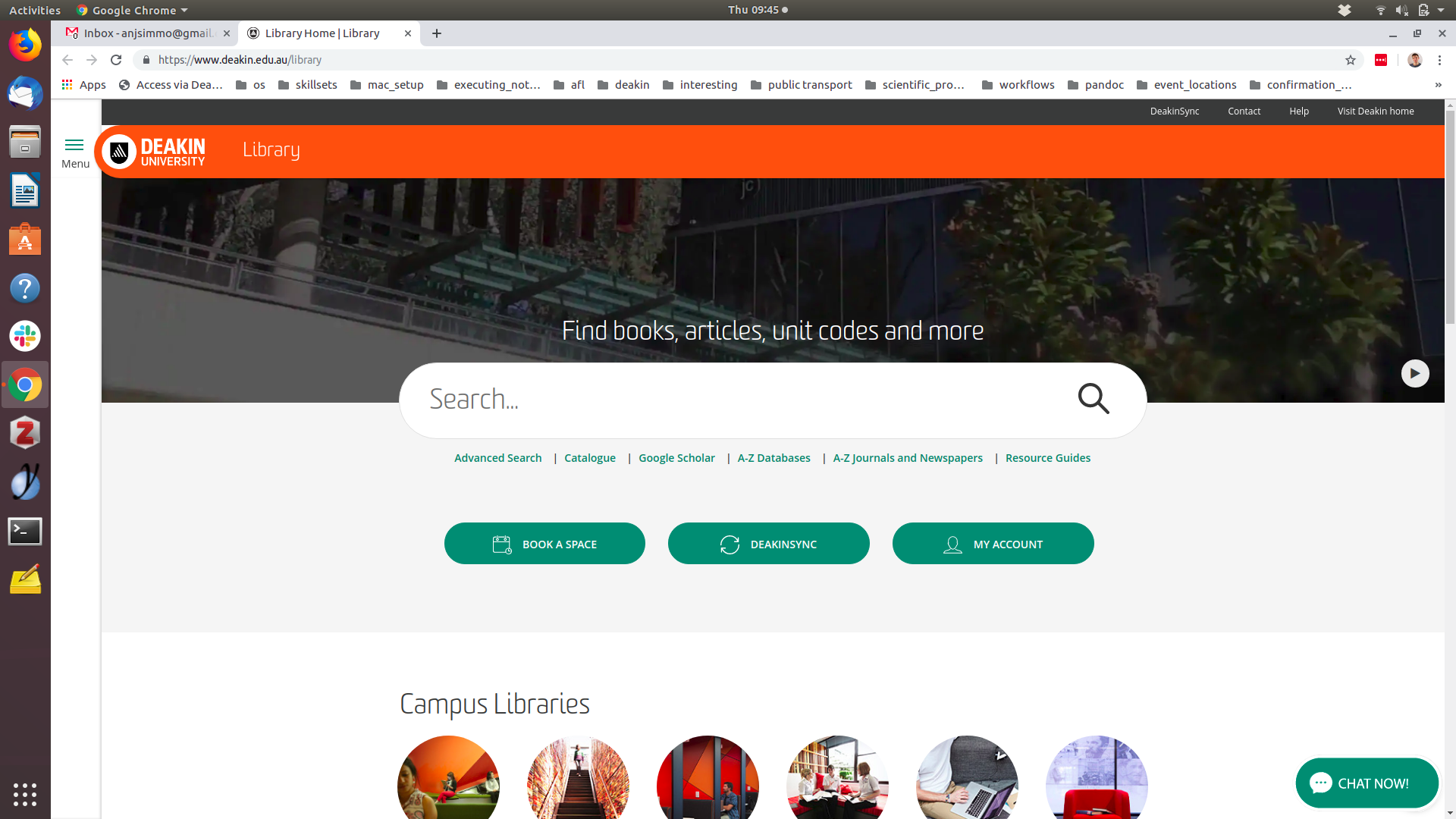1456x819 pixels.
Task: Click the Book a Space button
Action: click(544, 544)
